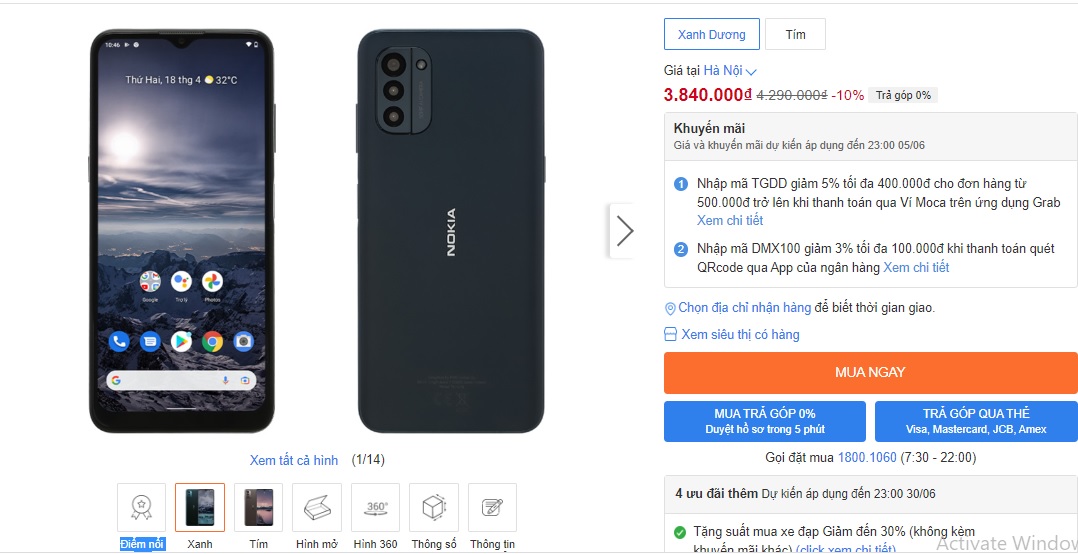The width and height of the screenshot is (1078, 554).
Task: Open the Xem tất cả hình link
Action: [x=294, y=460]
